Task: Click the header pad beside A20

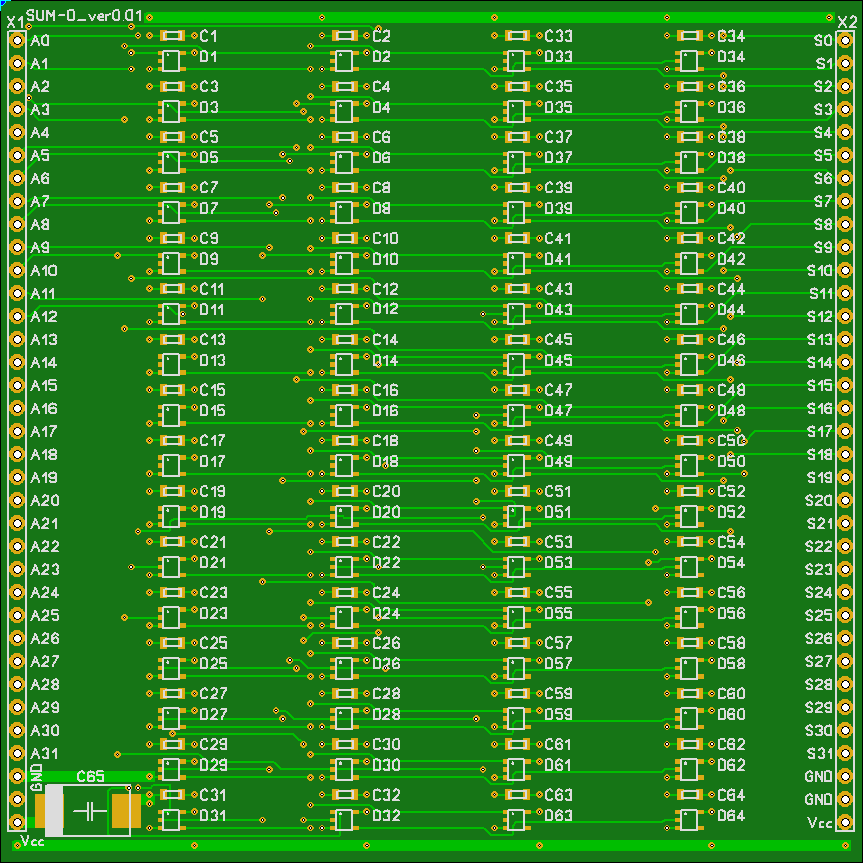Action: click(17, 500)
